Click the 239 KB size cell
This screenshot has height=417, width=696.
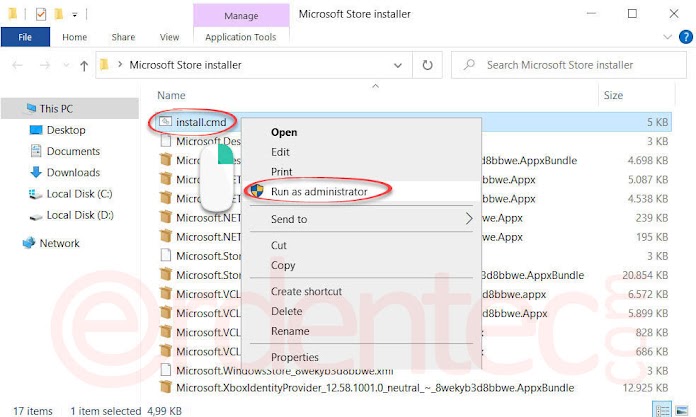[x=652, y=218]
